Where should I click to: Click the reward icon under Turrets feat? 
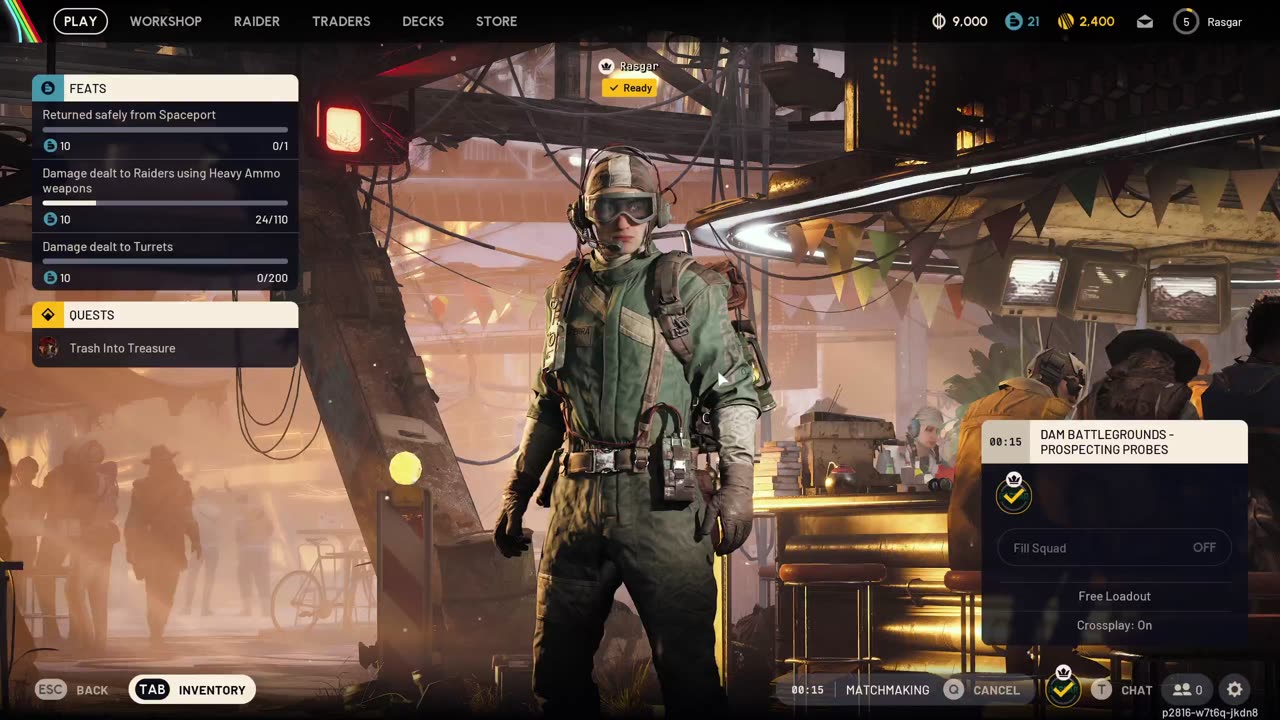(50, 278)
